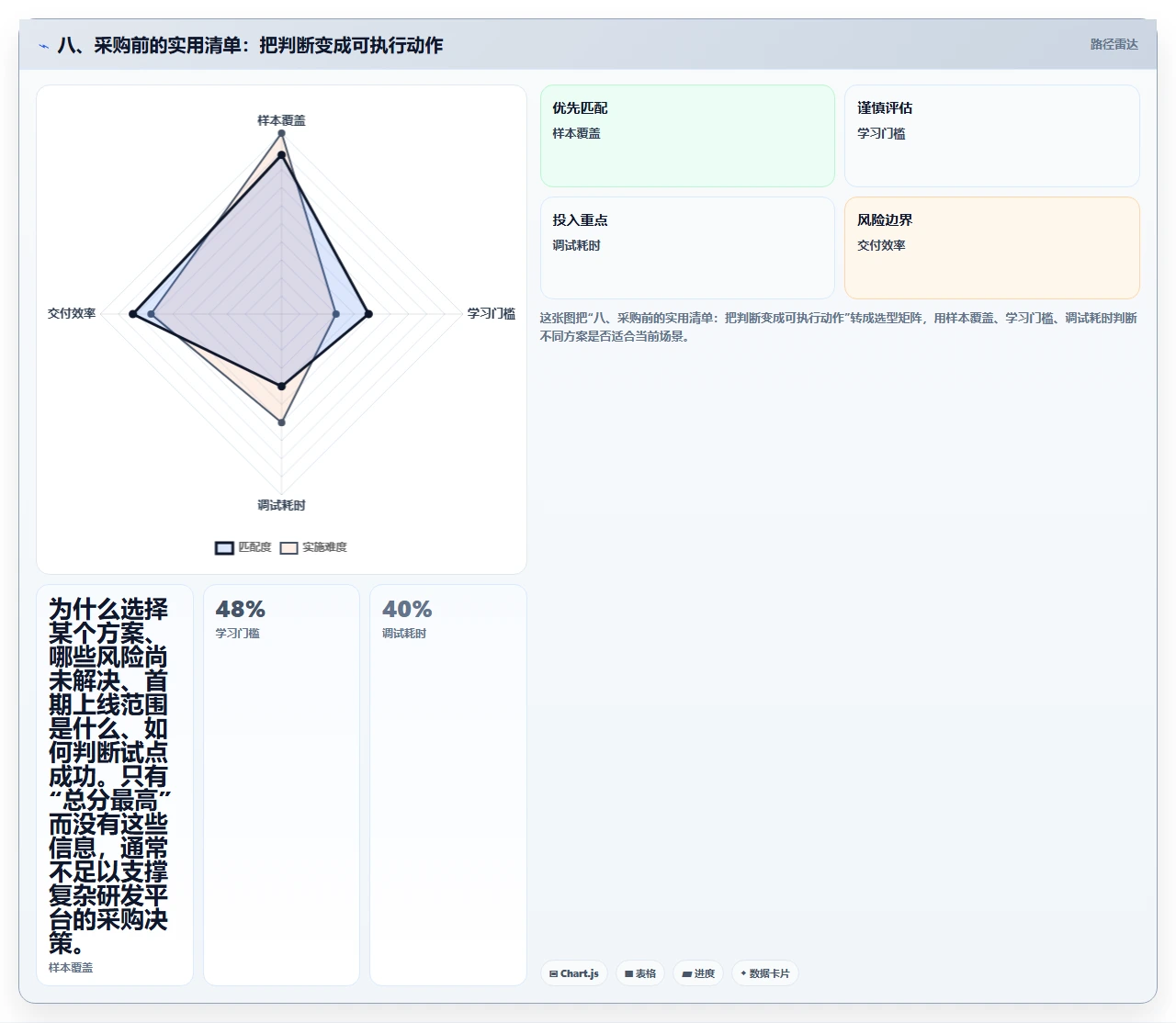Viewport: 1176px width, 1023px height.
Task: Click the chart description paragraph below the cards
Action: click(838, 327)
